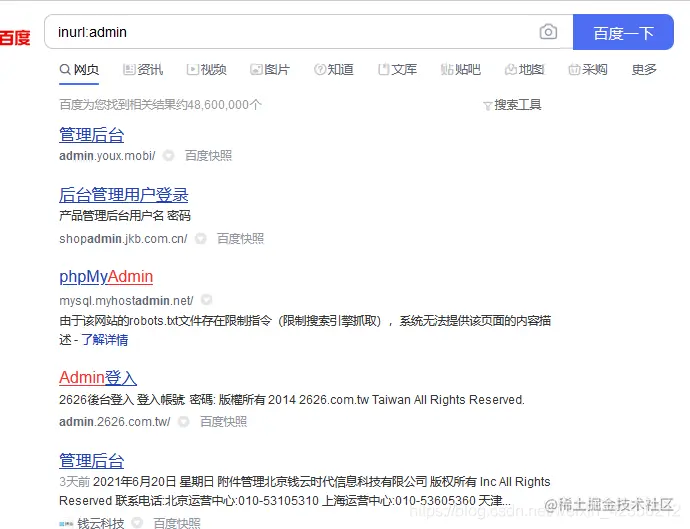Click the snippet 产品管理后台用户名 密码

pos(125,216)
